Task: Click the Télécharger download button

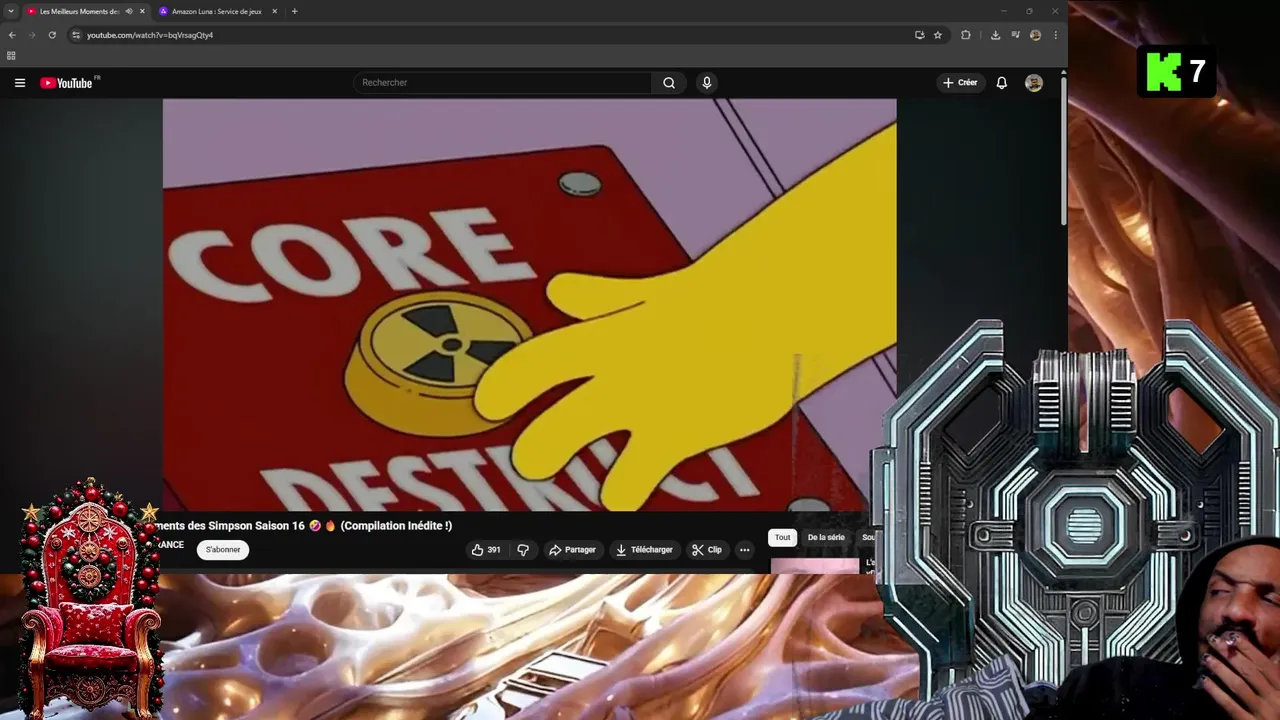Action: (644, 550)
